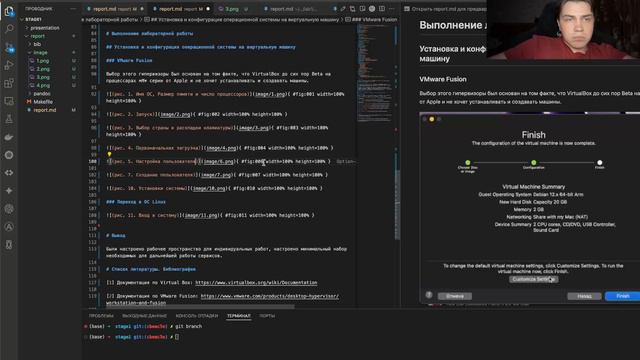
Task: Open preview to the side icon
Action: tap(362, 9)
